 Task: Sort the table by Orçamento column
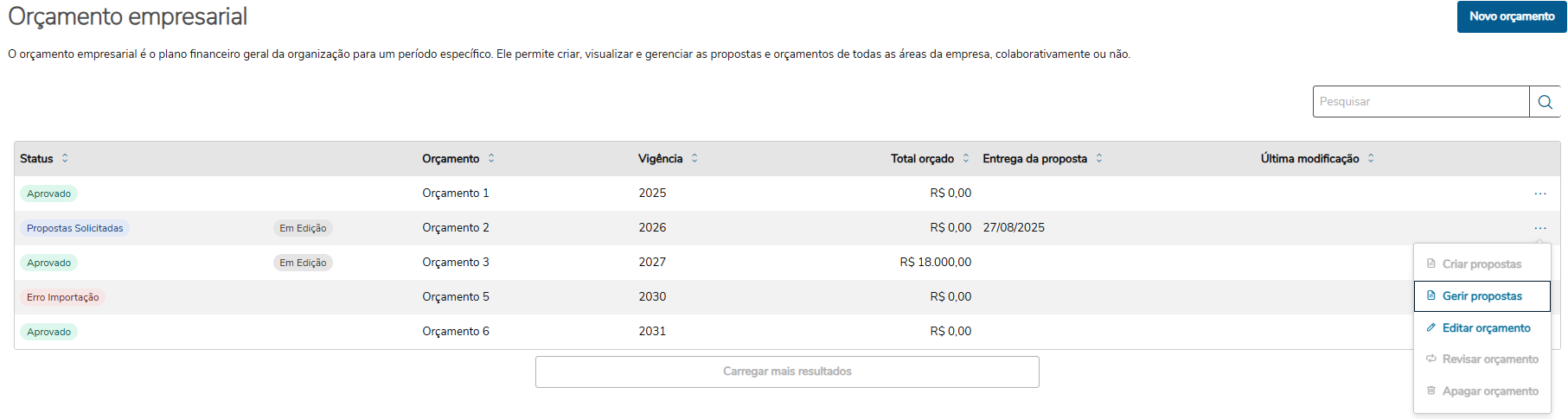(491, 158)
